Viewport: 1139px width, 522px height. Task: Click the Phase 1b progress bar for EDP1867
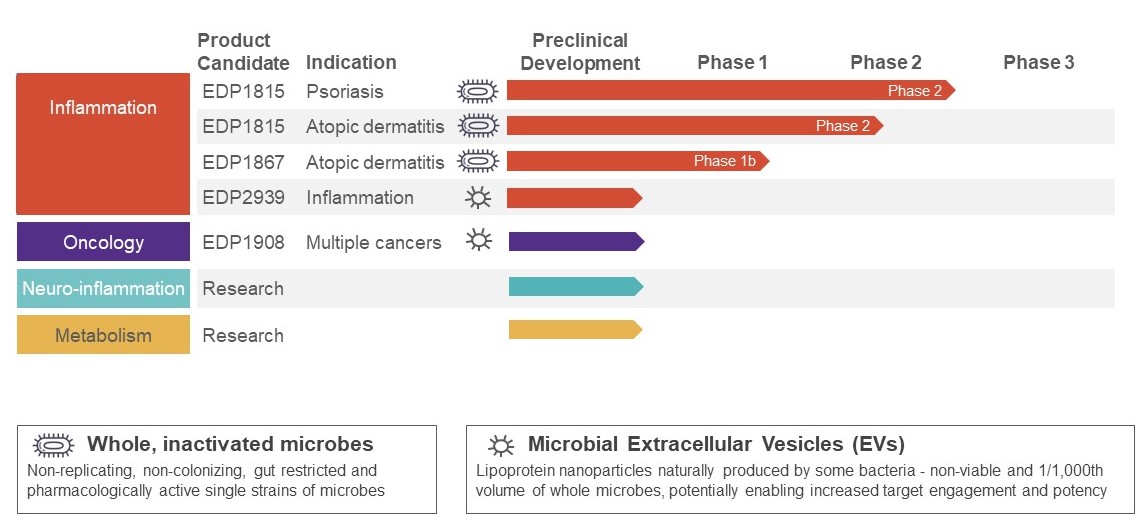click(637, 161)
